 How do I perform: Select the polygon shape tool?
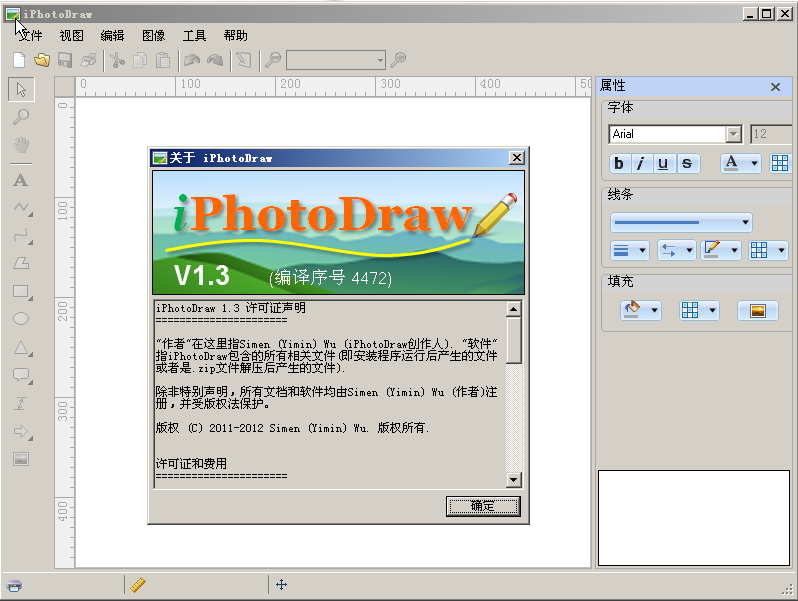pyautogui.click(x=21, y=264)
